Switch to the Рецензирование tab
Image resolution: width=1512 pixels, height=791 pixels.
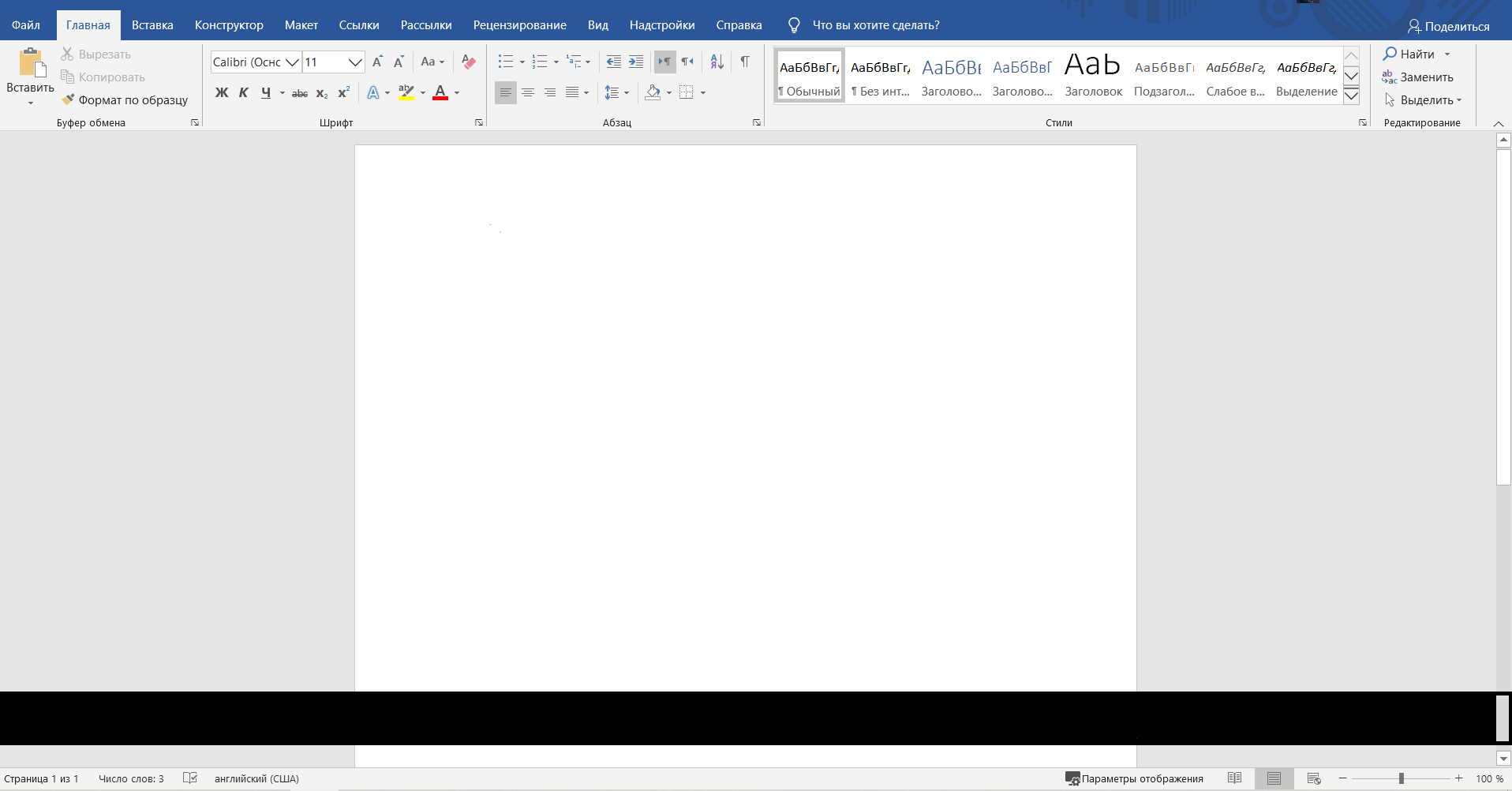519,25
